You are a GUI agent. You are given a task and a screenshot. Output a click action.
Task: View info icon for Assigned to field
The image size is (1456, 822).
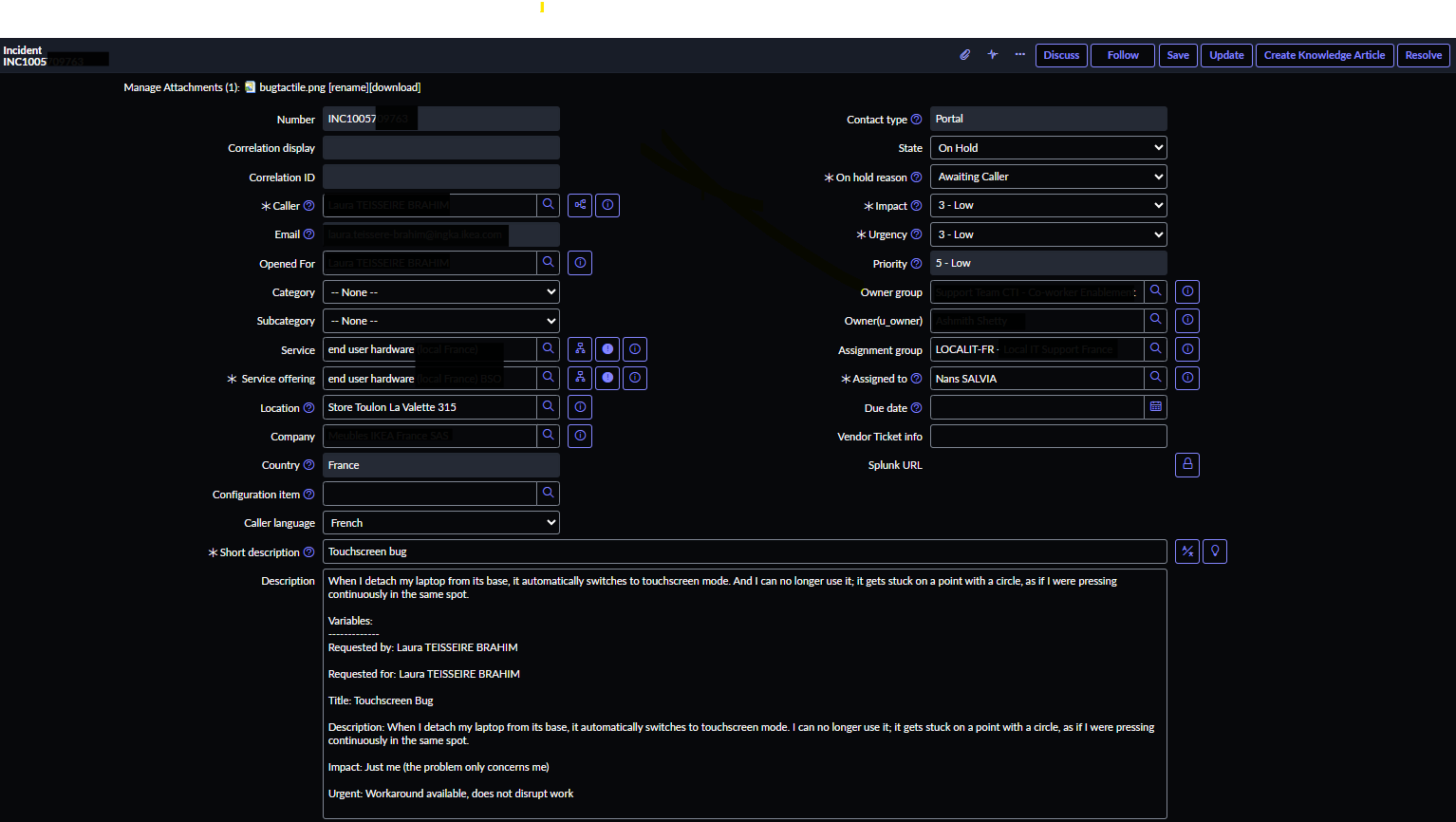(x=1187, y=378)
